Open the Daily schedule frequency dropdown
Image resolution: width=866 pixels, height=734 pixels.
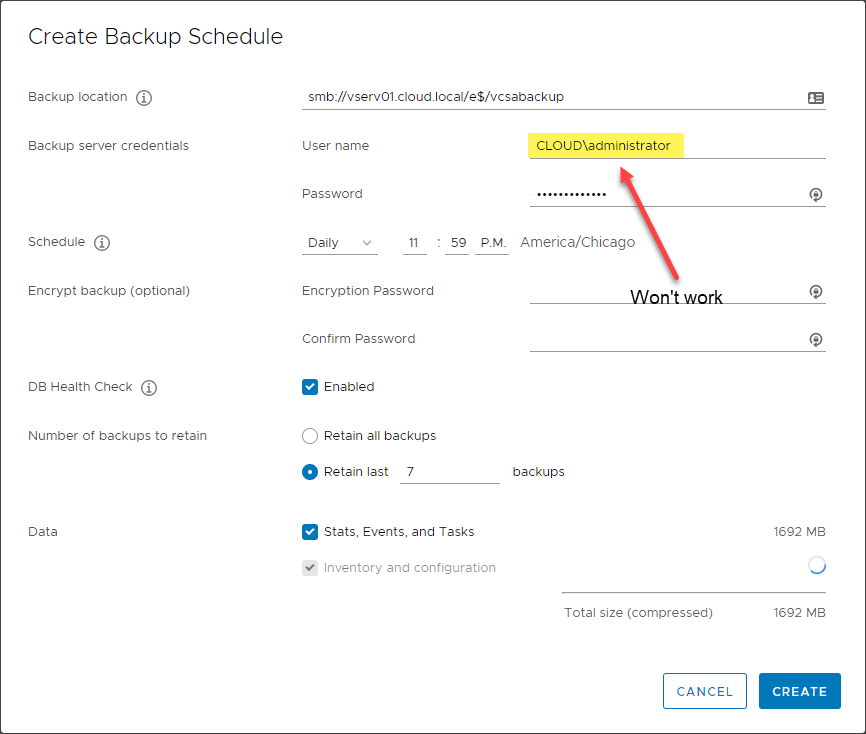340,243
